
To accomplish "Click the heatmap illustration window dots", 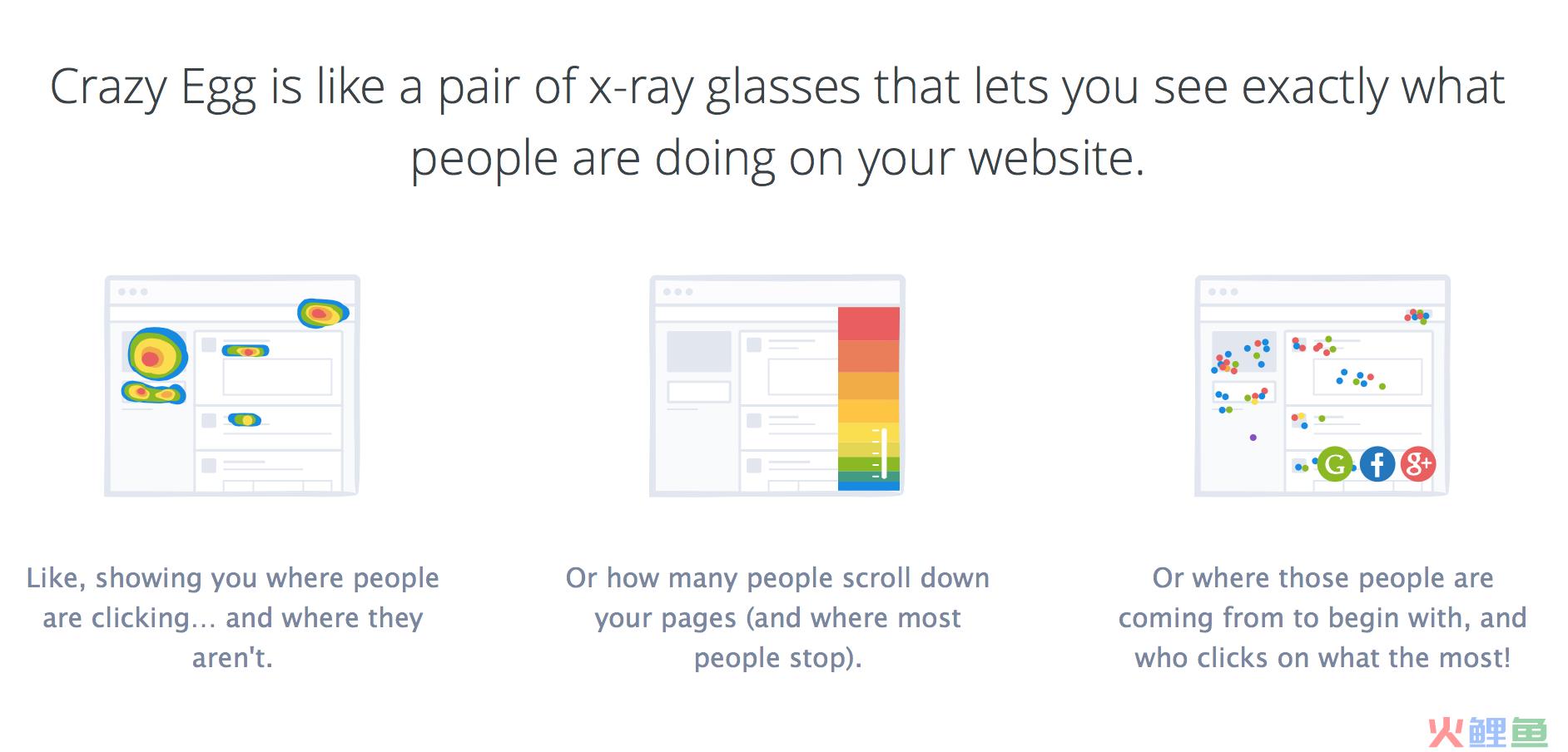I will [x=132, y=292].
